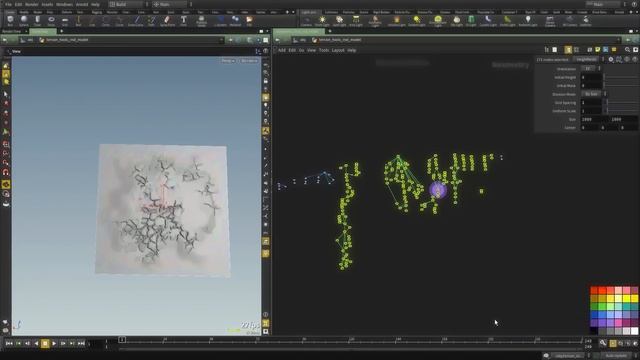Open the No cam dropdown in viewport
Viewport: 640px width, 360px height.
click(249, 61)
